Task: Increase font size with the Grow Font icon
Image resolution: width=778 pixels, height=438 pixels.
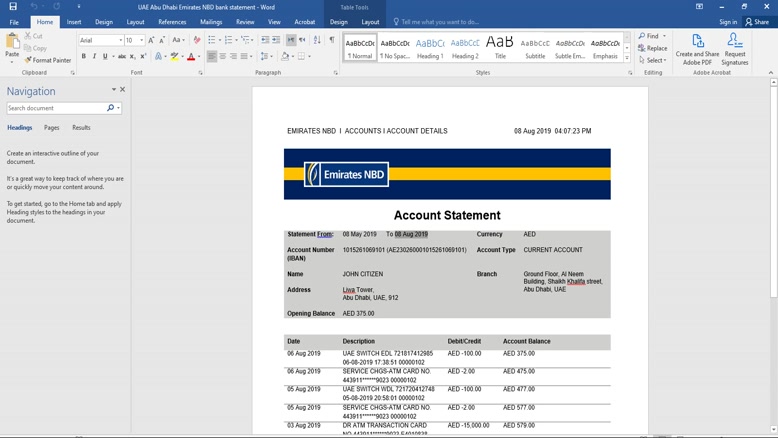Action: coord(151,40)
